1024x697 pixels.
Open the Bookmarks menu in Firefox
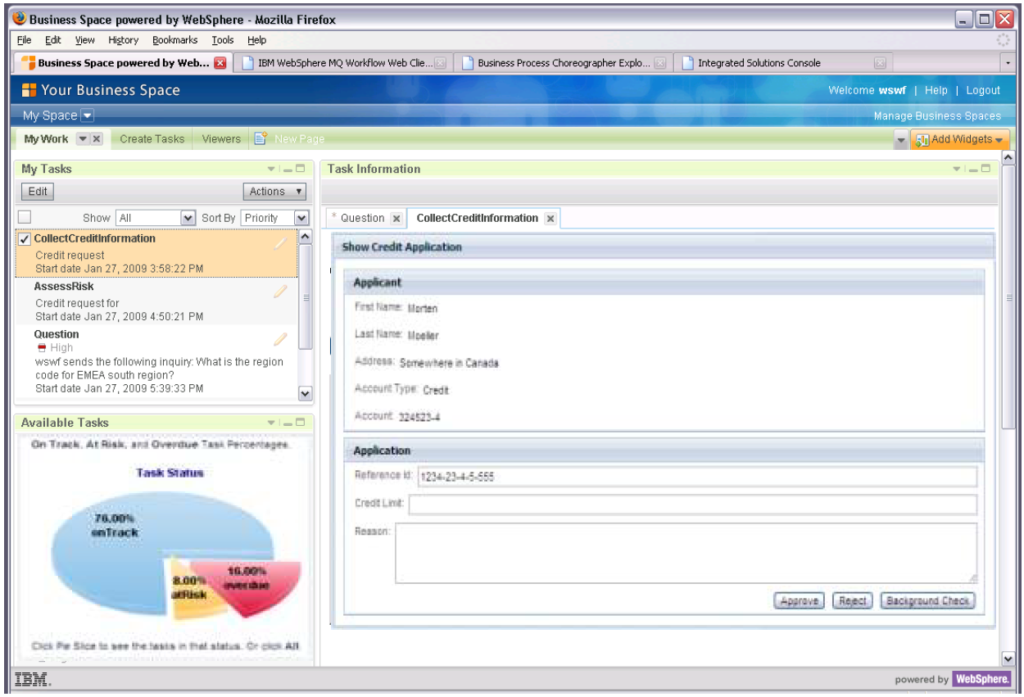coord(175,40)
